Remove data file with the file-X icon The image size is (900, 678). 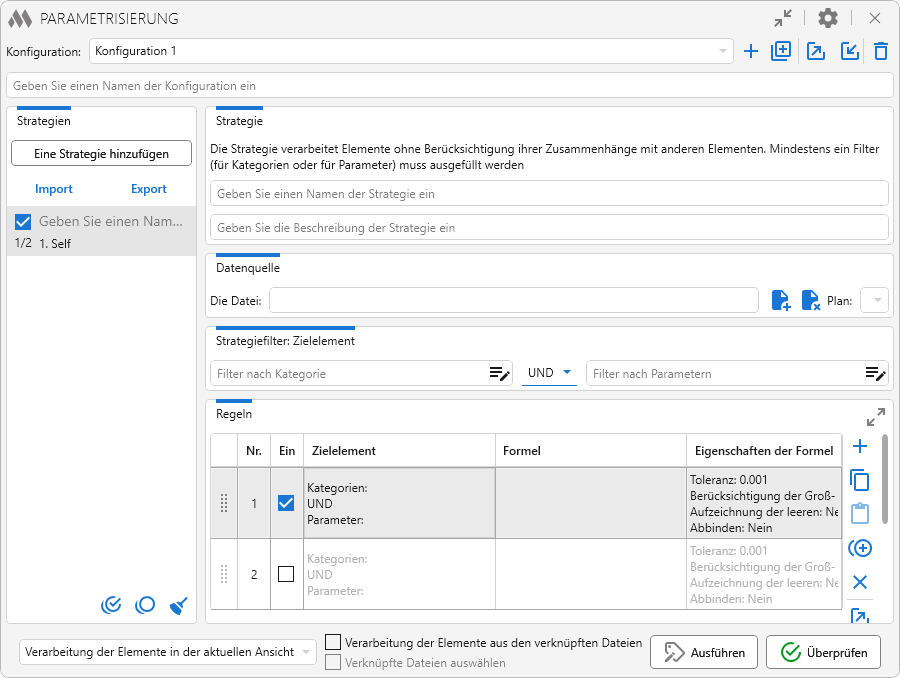(810, 300)
